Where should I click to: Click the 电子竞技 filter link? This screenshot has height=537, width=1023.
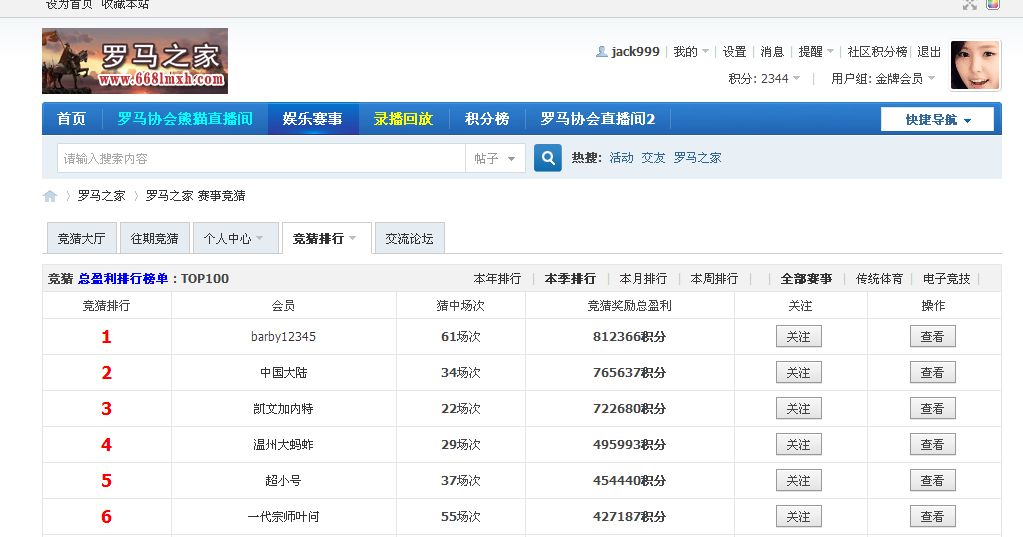tap(946, 279)
